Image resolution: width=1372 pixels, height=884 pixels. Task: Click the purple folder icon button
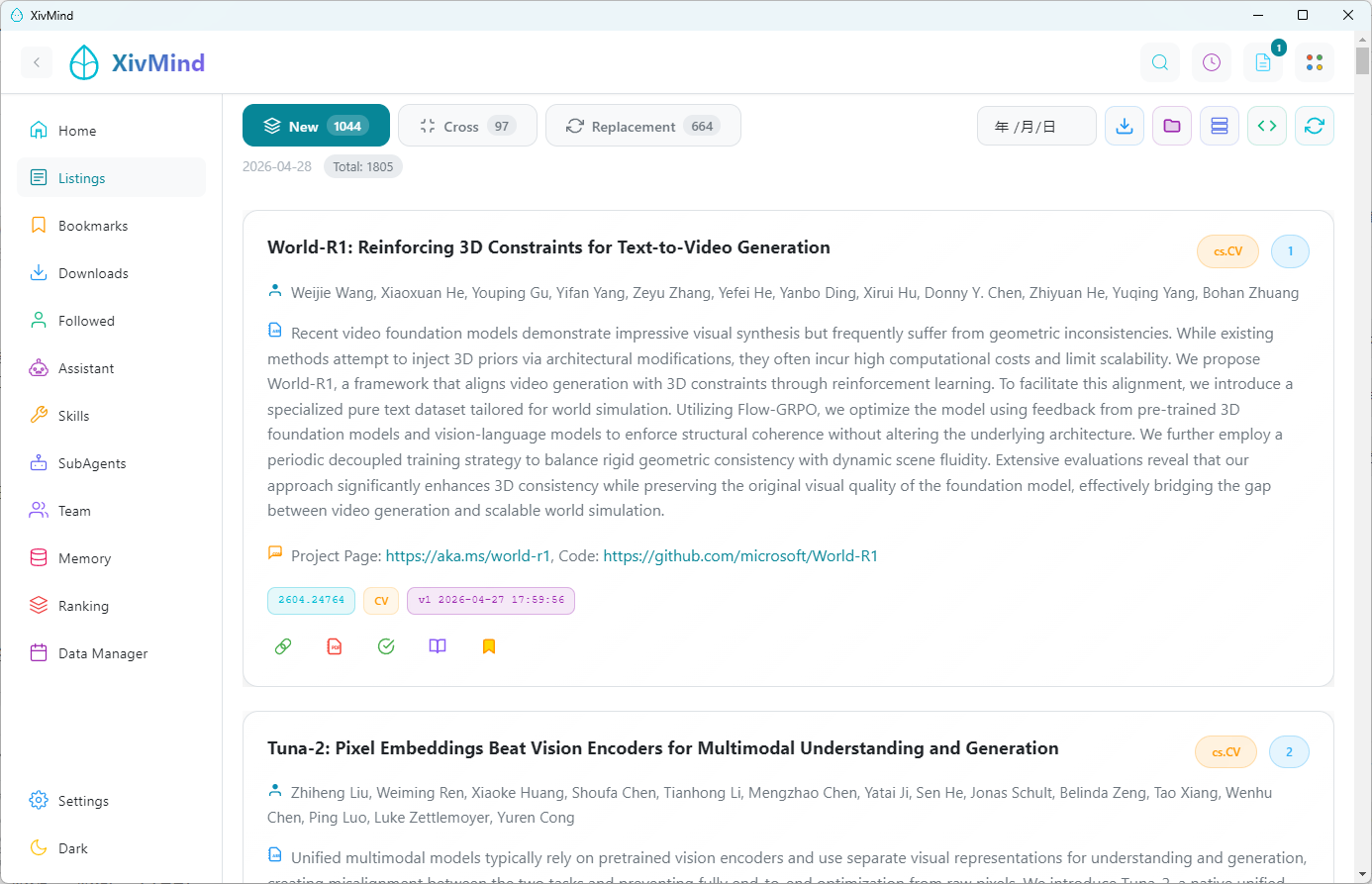click(x=1172, y=126)
